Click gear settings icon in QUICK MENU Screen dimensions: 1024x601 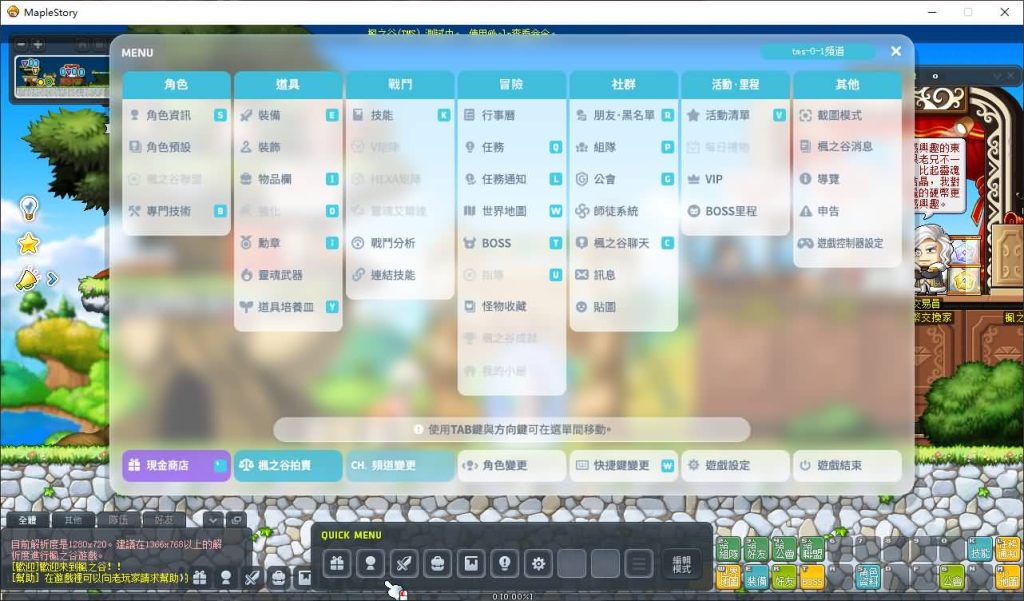[538, 563]
